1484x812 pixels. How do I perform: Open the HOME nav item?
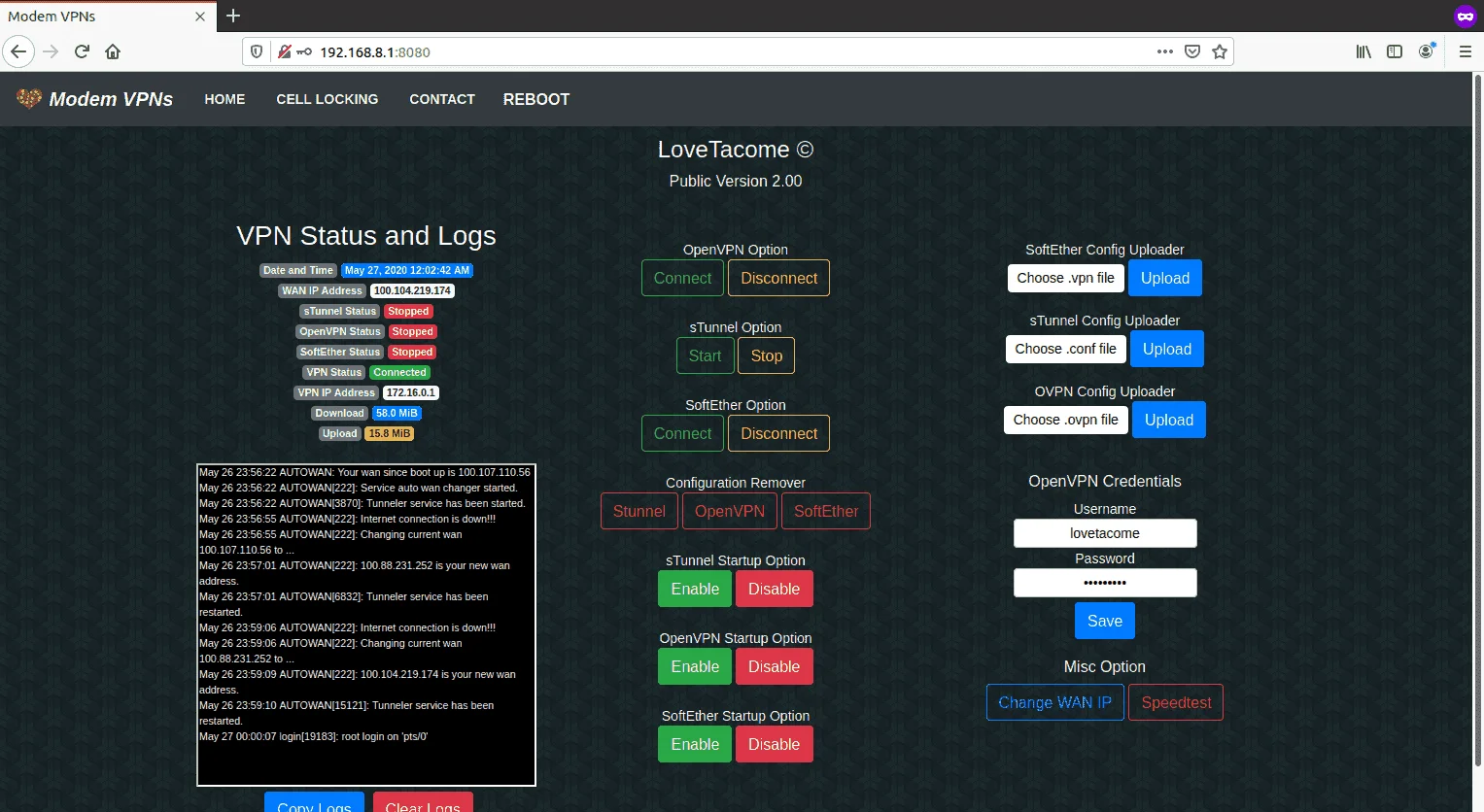tap(224, 99)
